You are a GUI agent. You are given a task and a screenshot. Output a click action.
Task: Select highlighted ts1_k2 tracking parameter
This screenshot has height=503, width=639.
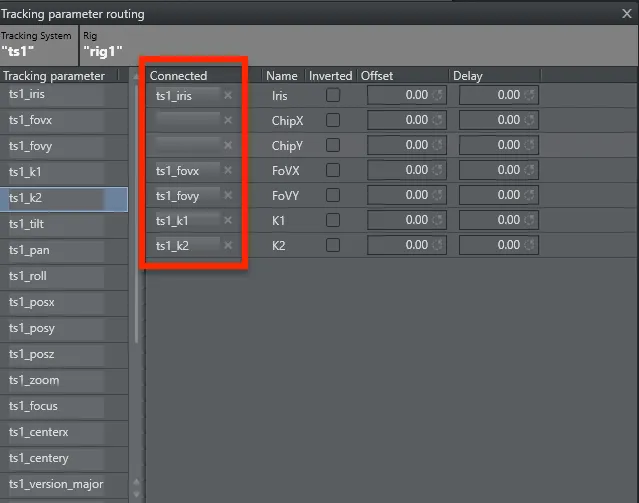pyautogui.click(x=64, y=199)
